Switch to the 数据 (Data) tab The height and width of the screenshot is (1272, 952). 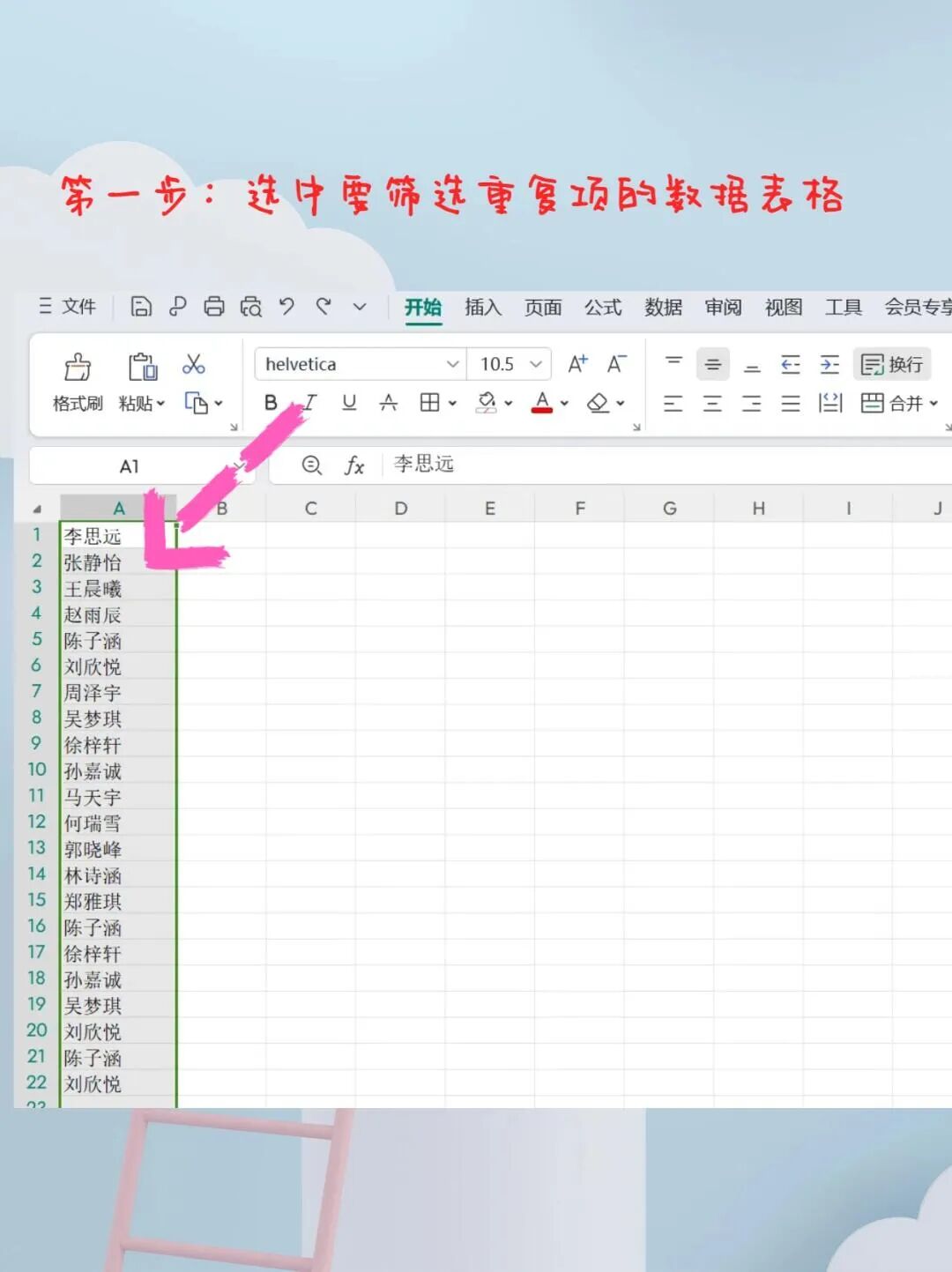pyautogui.click(x=663, y=307)
